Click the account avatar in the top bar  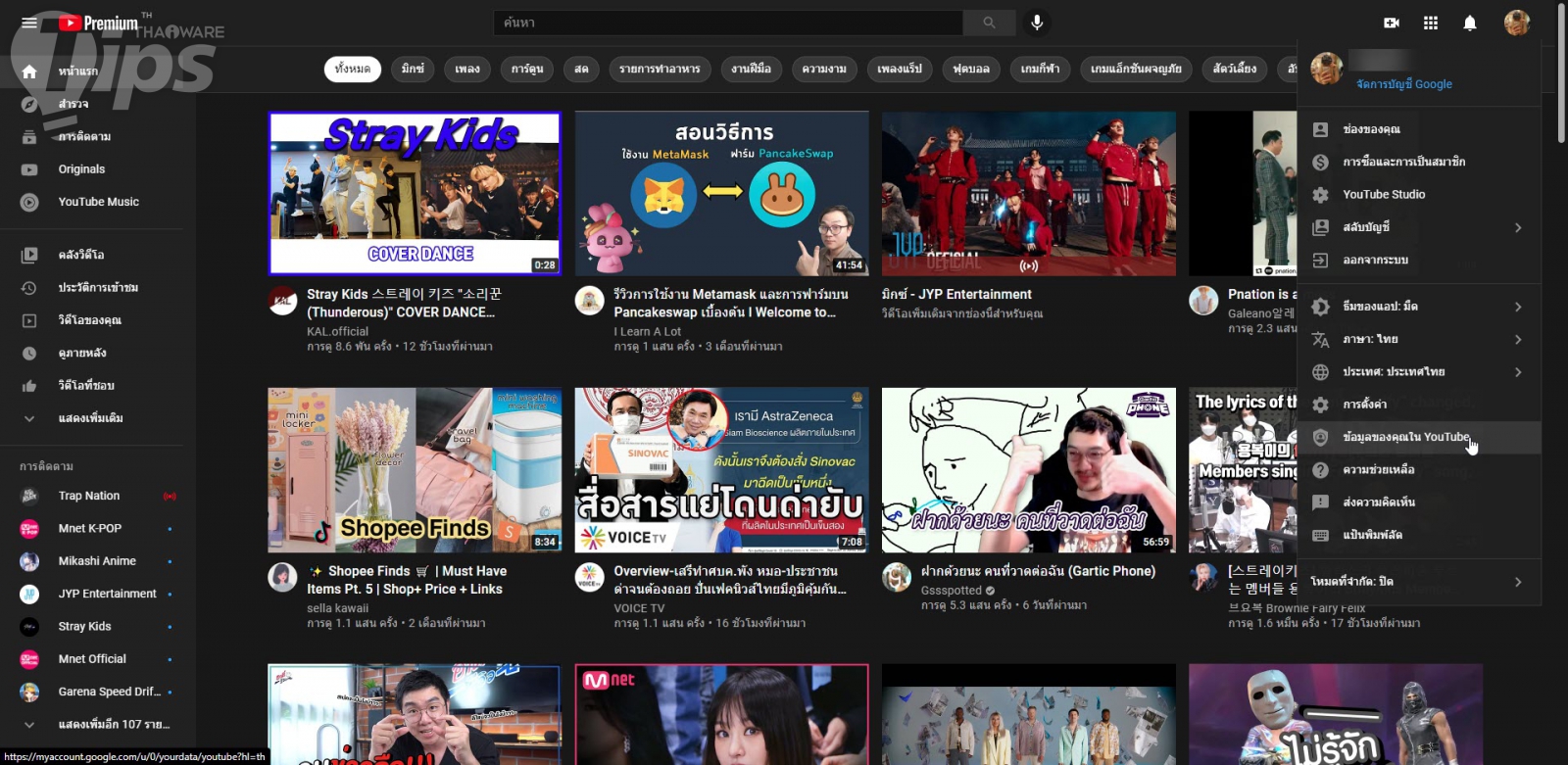click(1517, 23)
